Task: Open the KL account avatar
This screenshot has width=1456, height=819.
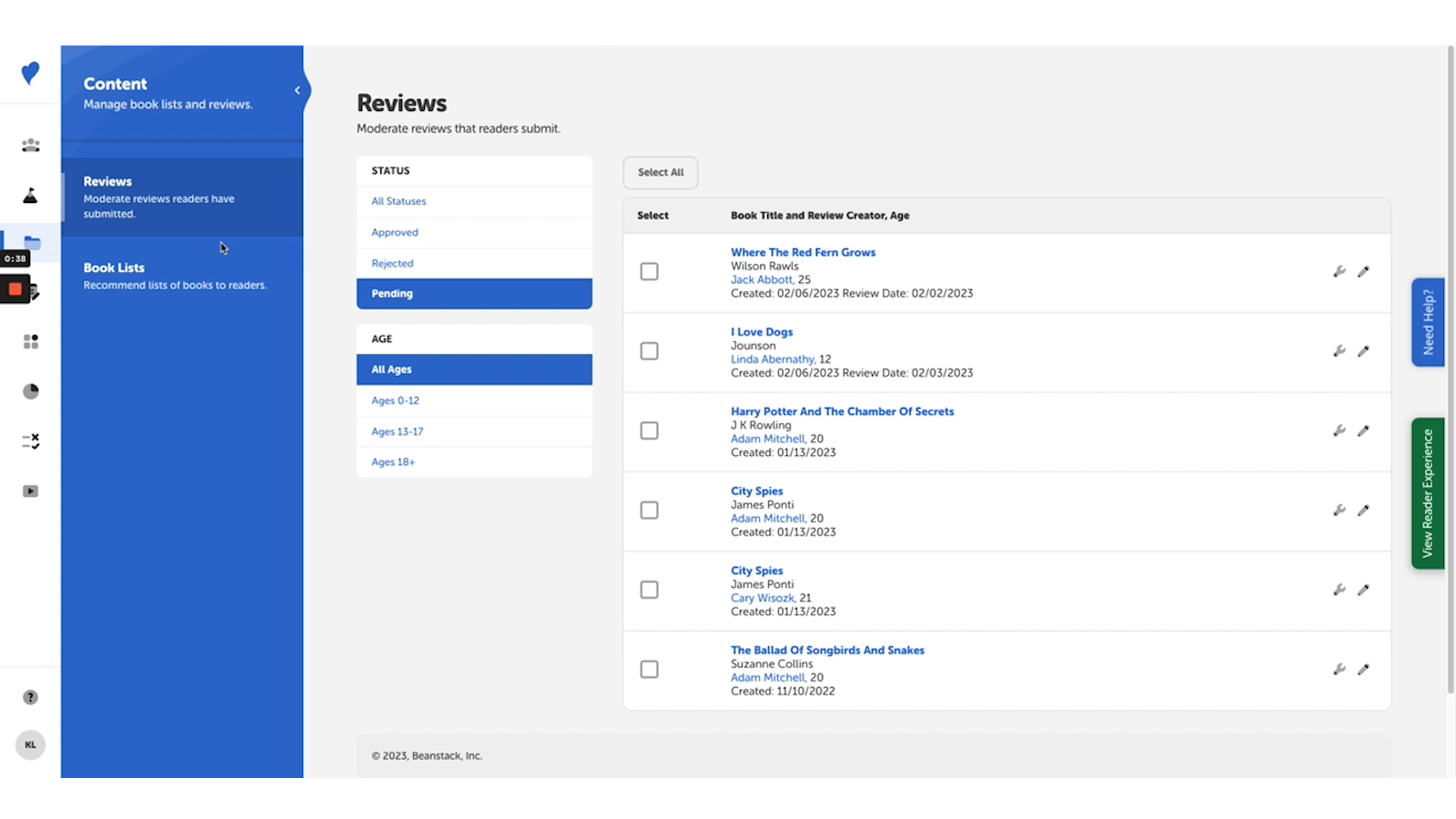Action: click(x=30, y=744)
